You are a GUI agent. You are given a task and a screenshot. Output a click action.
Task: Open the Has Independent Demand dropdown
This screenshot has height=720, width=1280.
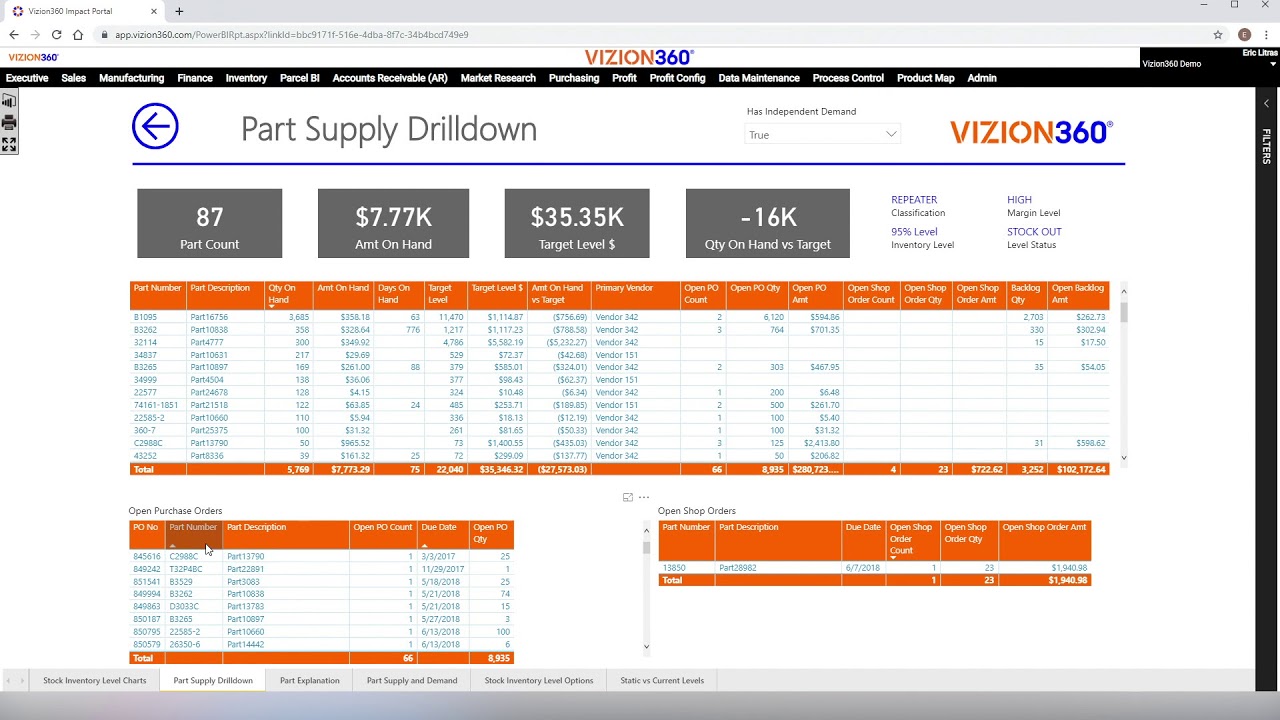click(x=822, y=134)
